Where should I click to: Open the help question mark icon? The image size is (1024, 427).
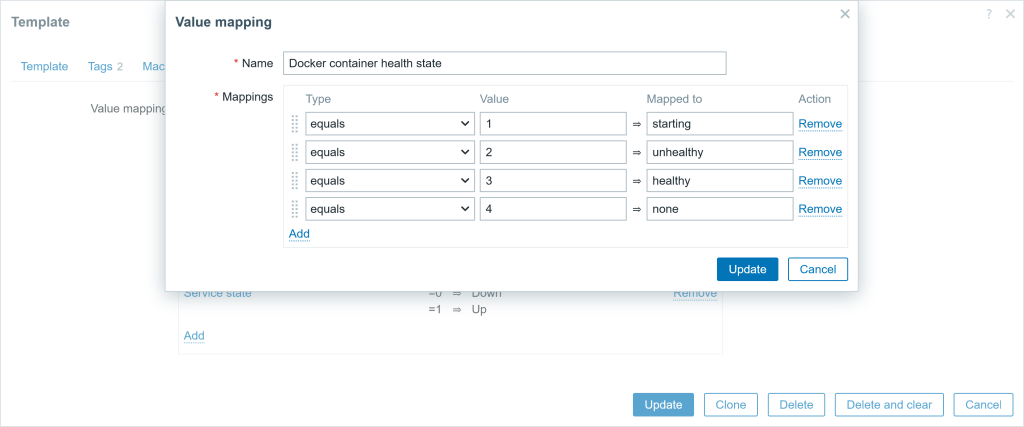(x=989, y=14)
